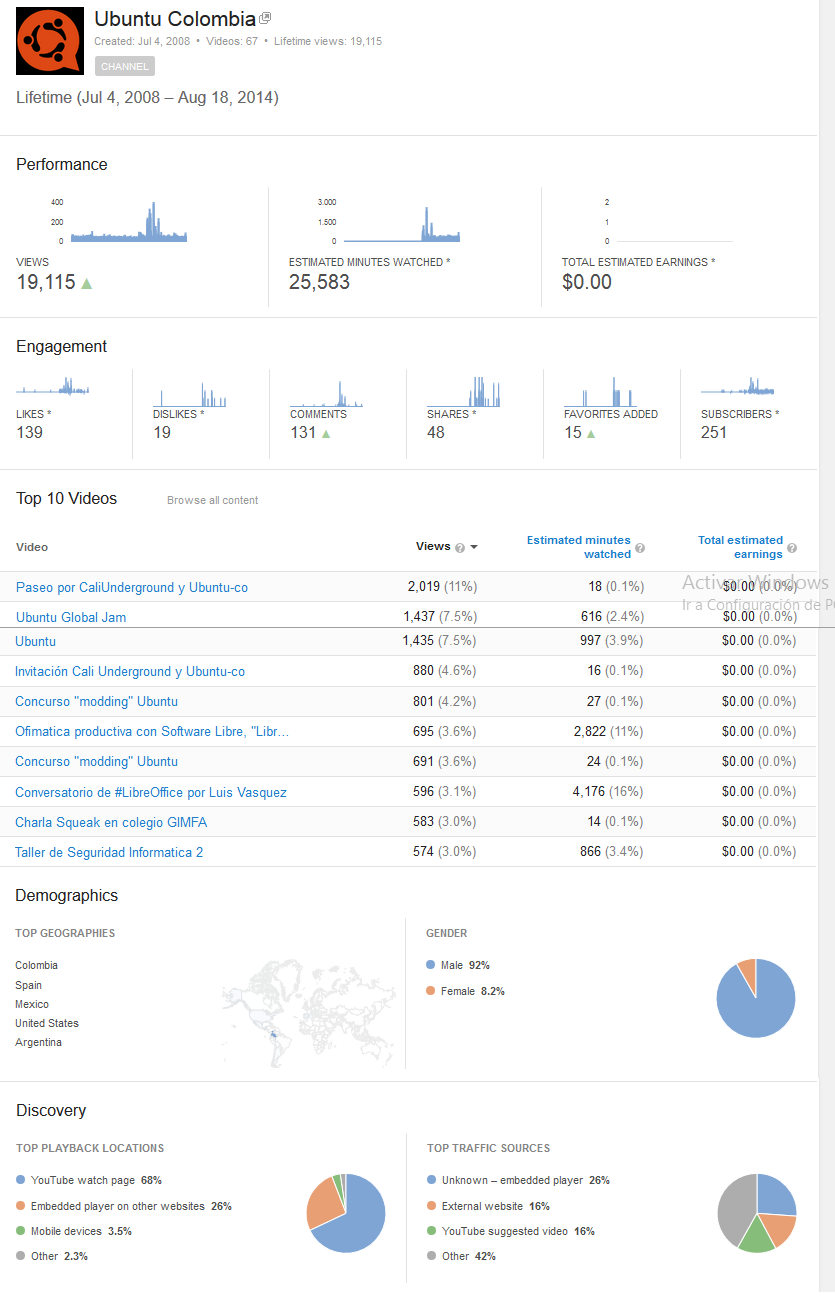Open the Browse all content link
Viewport: 835px width, 1297px height.
pyautogui.click(x=212, y=500)
